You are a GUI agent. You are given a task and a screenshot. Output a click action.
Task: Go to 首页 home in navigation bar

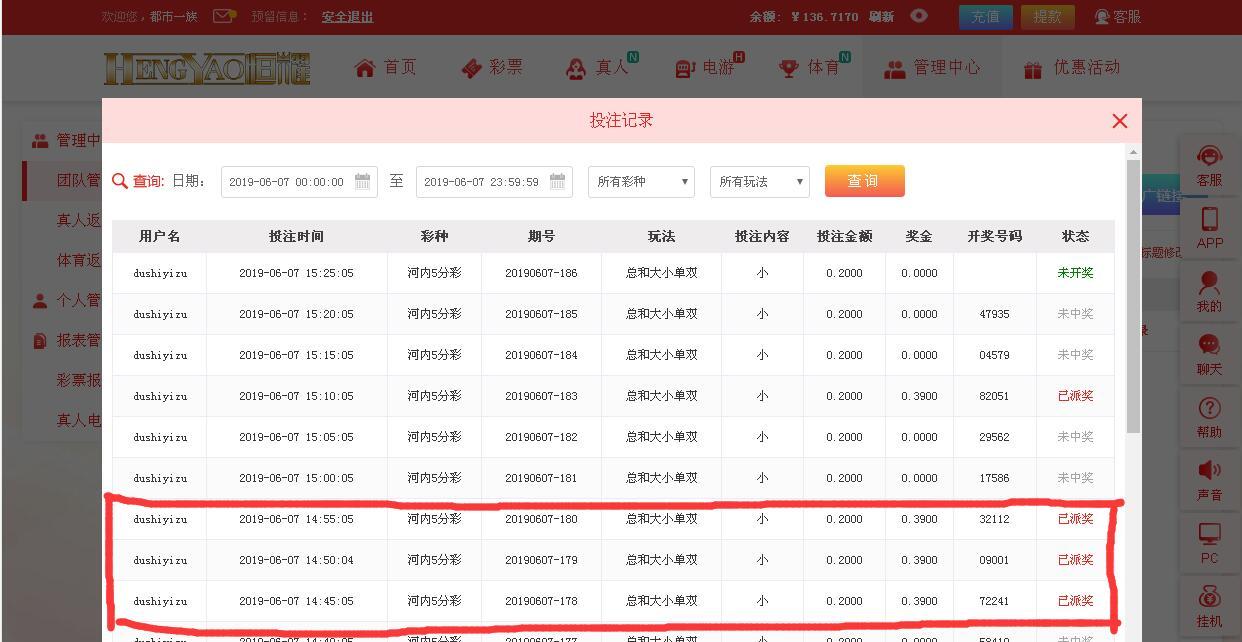coord(385,68)
